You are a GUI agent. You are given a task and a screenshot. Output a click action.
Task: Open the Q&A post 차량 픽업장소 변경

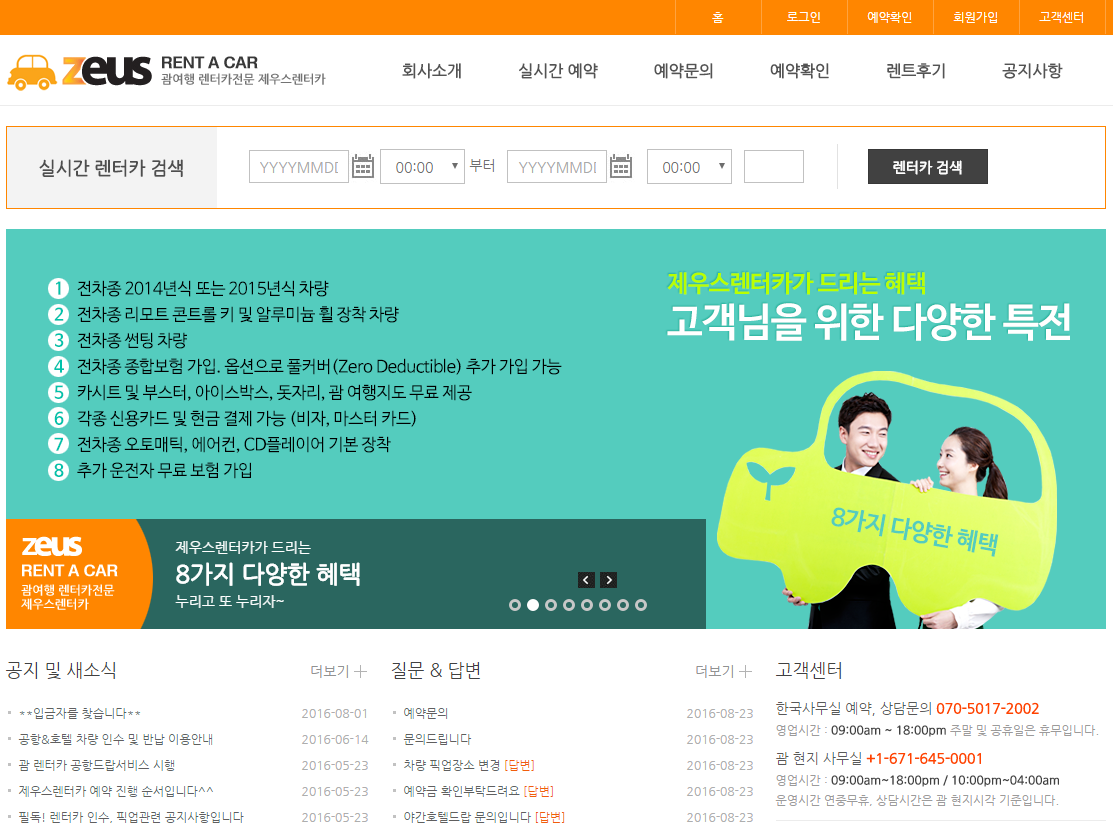tap(451, 766)
